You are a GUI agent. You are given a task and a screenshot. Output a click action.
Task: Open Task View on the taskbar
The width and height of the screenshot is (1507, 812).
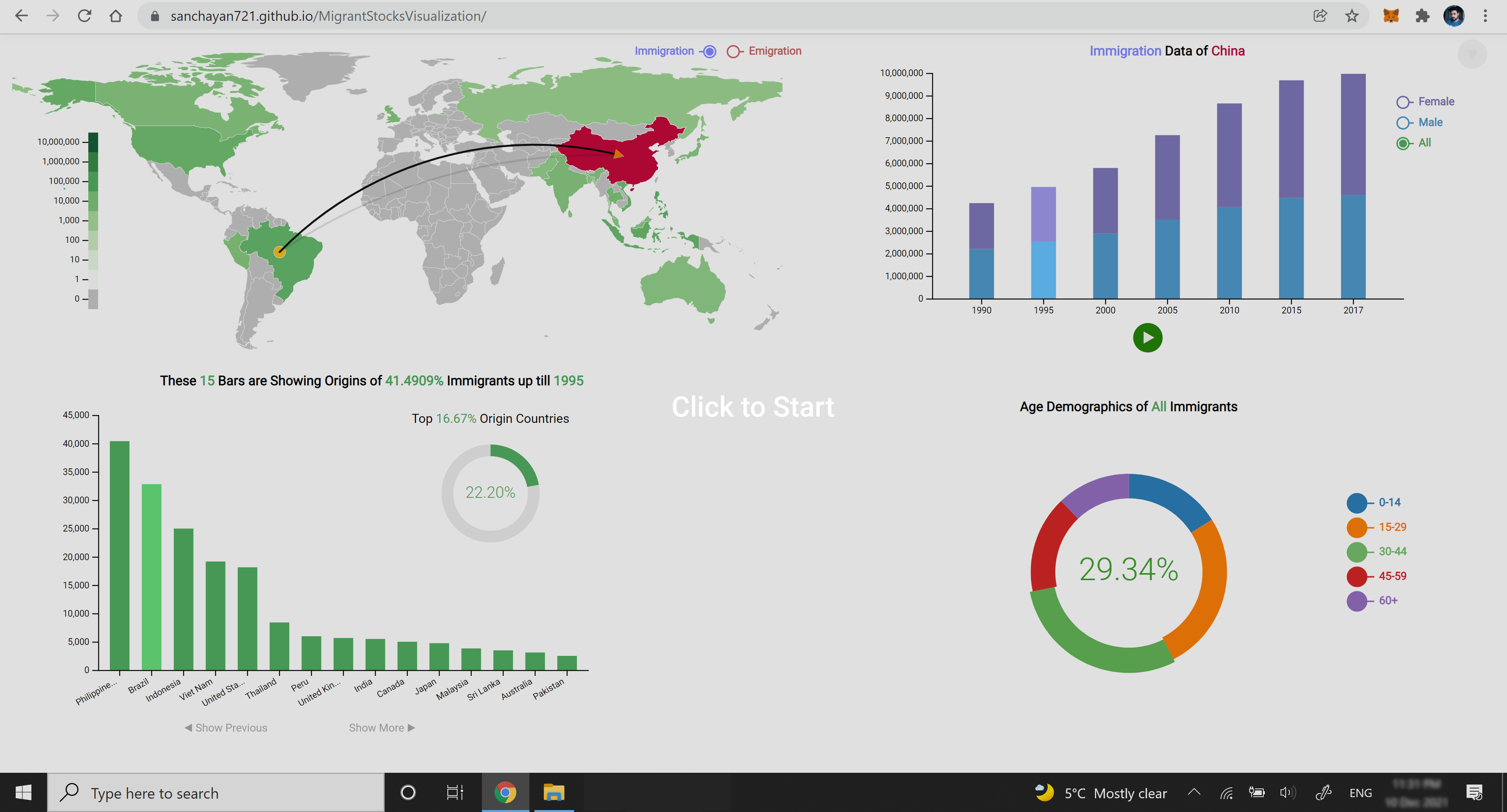point(454,793)
